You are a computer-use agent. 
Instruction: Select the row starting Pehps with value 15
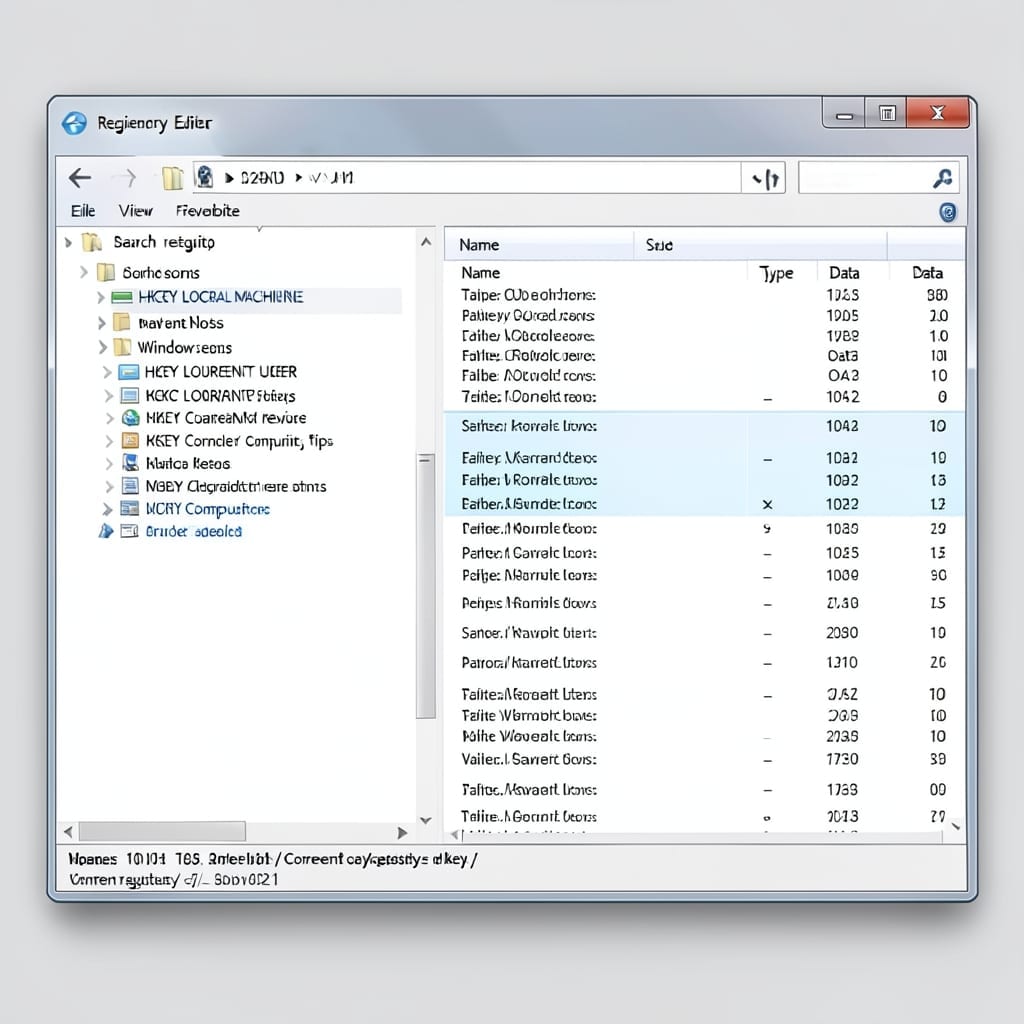[704, 603]
